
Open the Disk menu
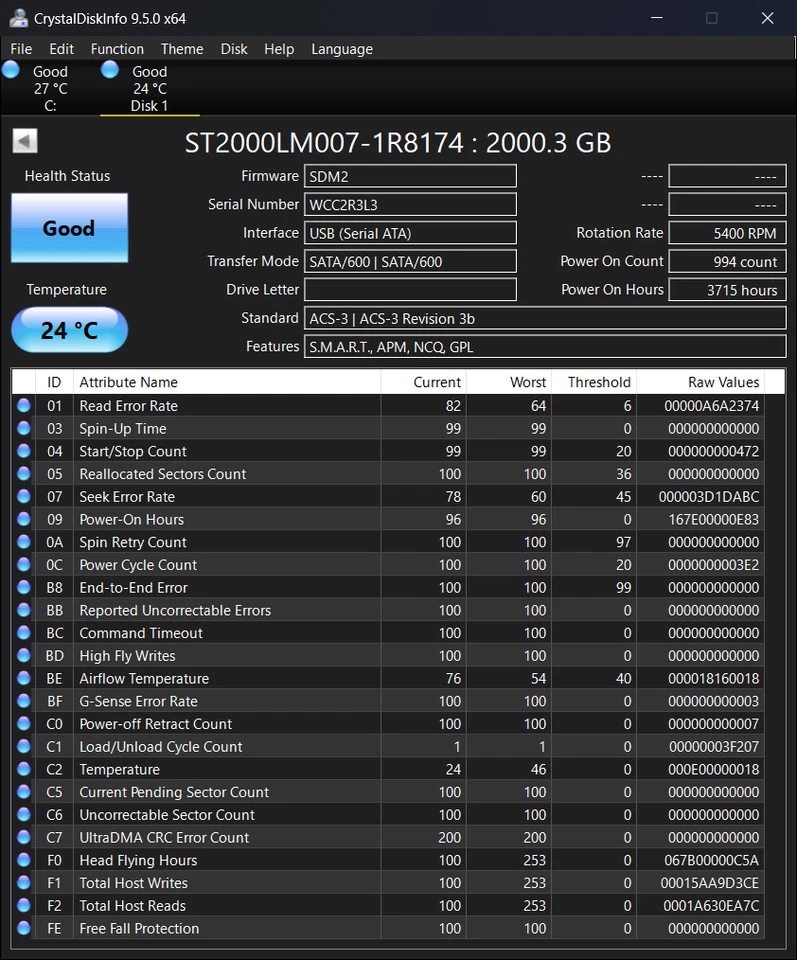pos(234,49)
